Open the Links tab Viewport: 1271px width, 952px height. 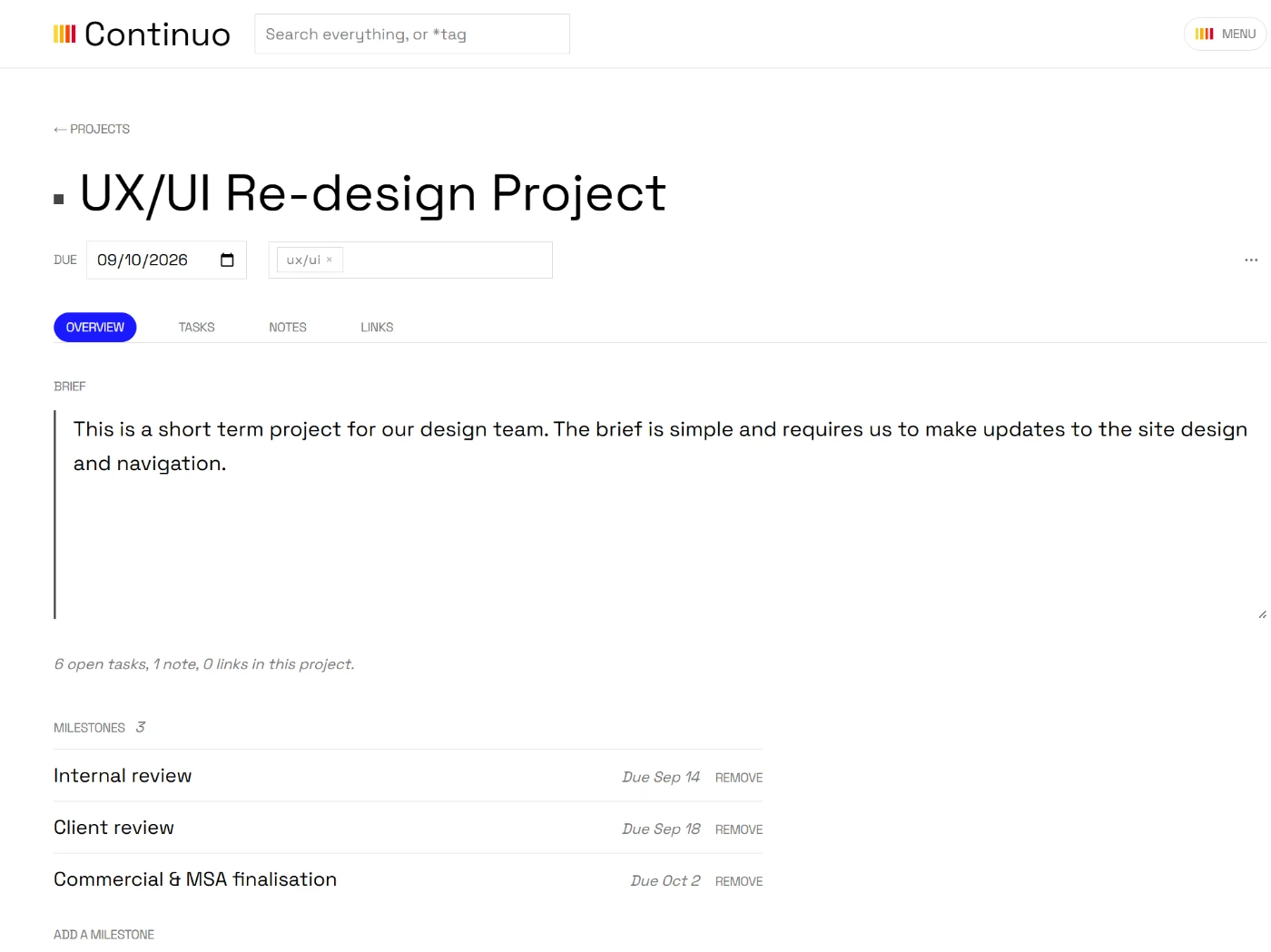click(377, 328)
